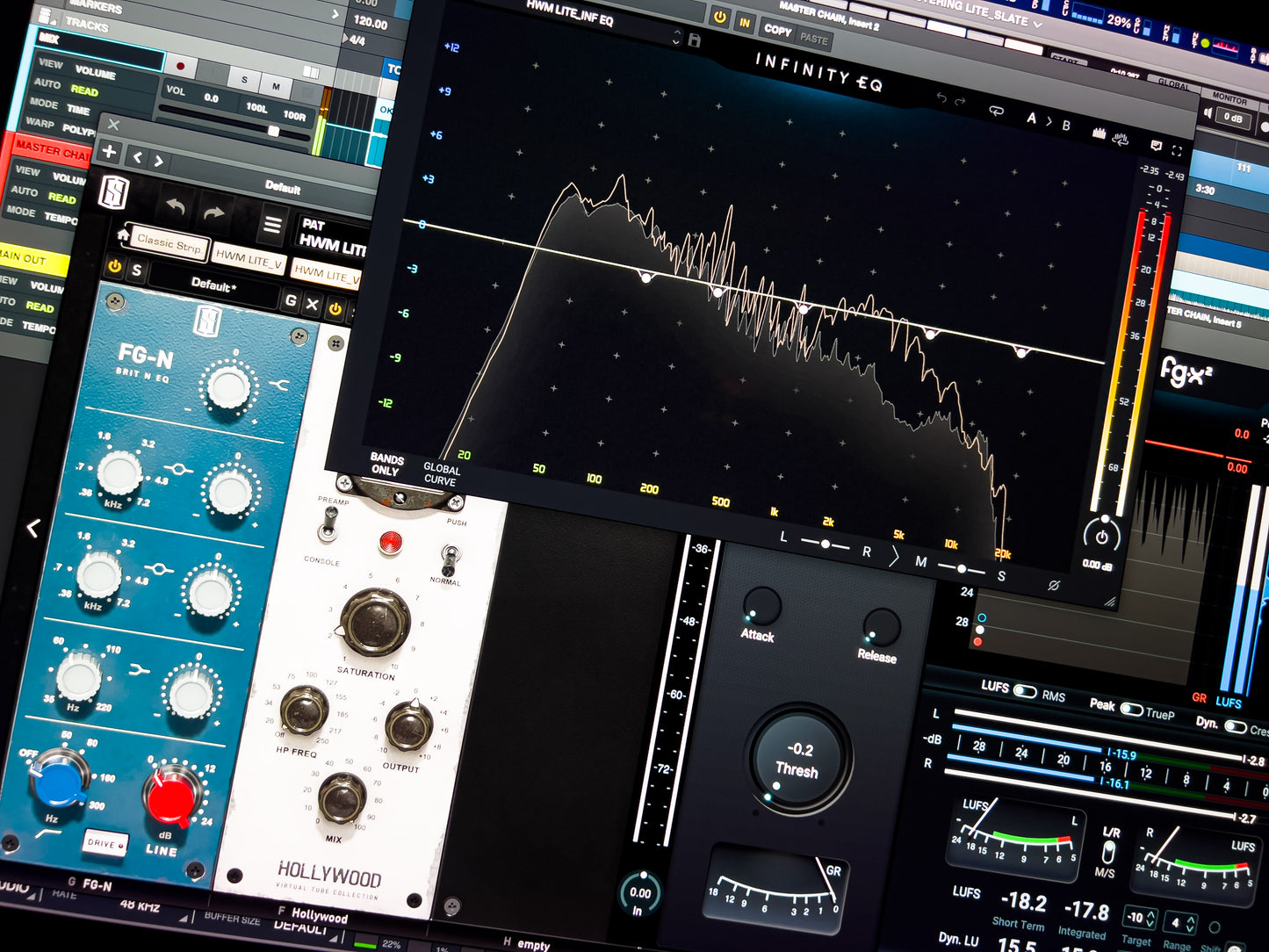Click the PASTE button
This screenshot has height=952, width=1269.
814,39
